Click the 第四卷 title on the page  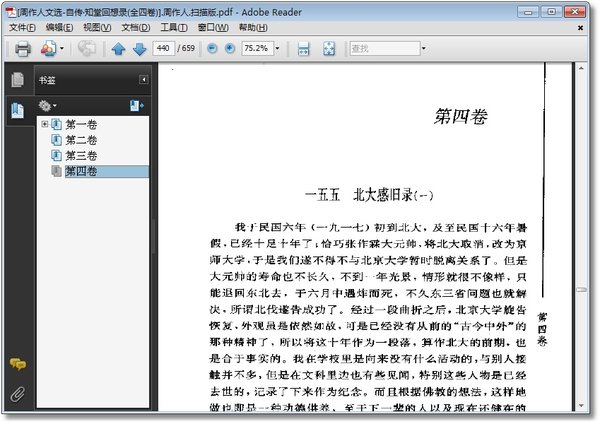coord(461,117)
